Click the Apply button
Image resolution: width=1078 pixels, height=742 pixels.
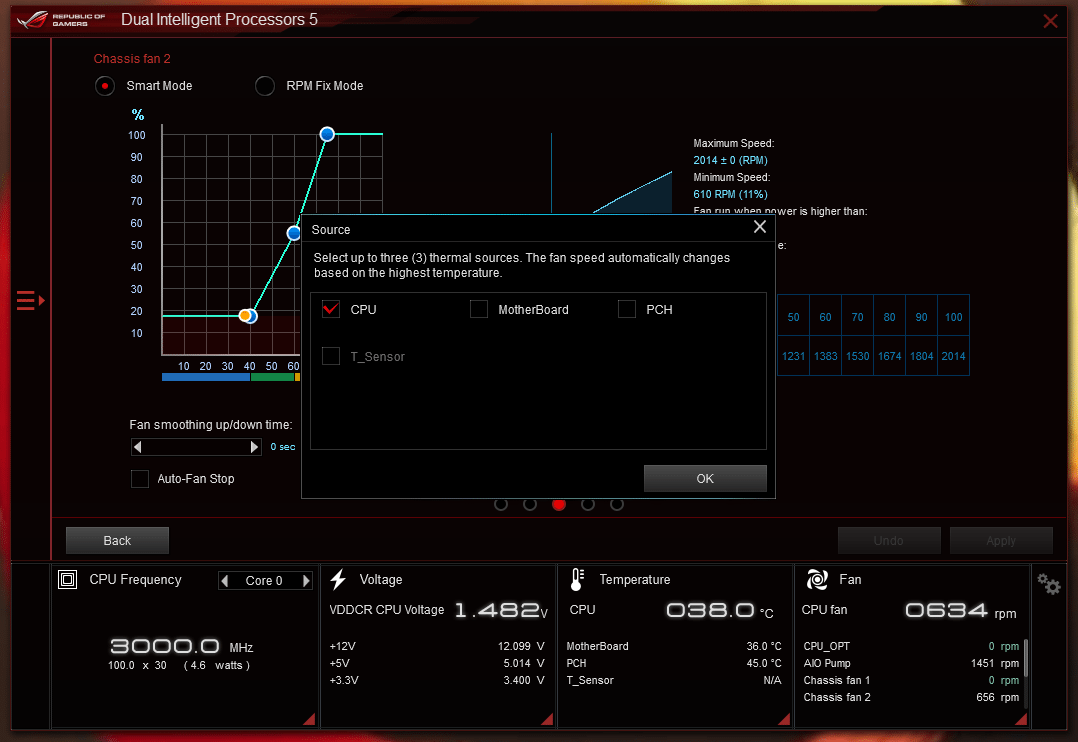(x=1000, y=541)
